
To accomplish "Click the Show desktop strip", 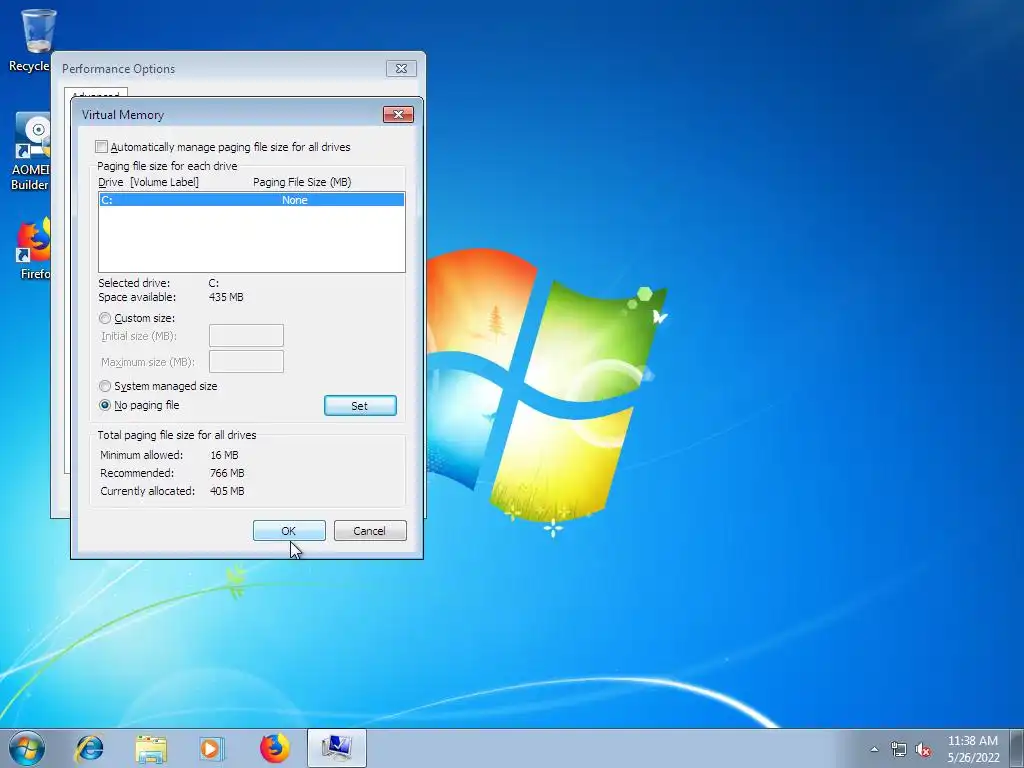I will click(1017, 748).
